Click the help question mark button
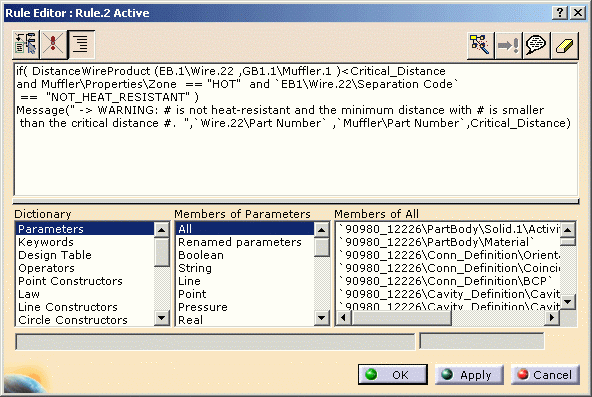Viewport: 592px width, 397px height. (560, 13)
